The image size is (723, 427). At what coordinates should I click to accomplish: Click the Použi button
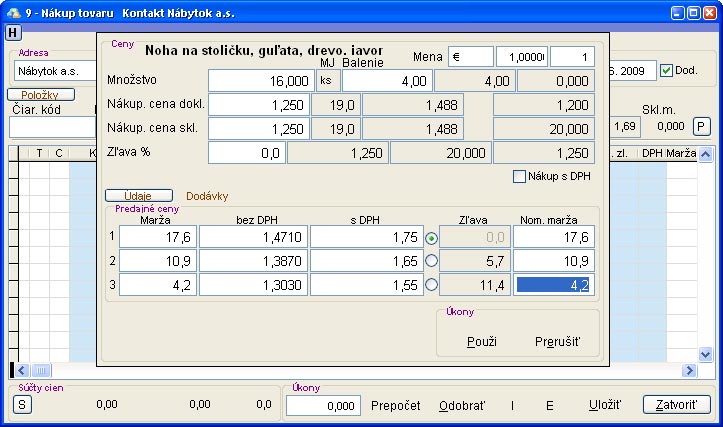click(x=482, y=341)
